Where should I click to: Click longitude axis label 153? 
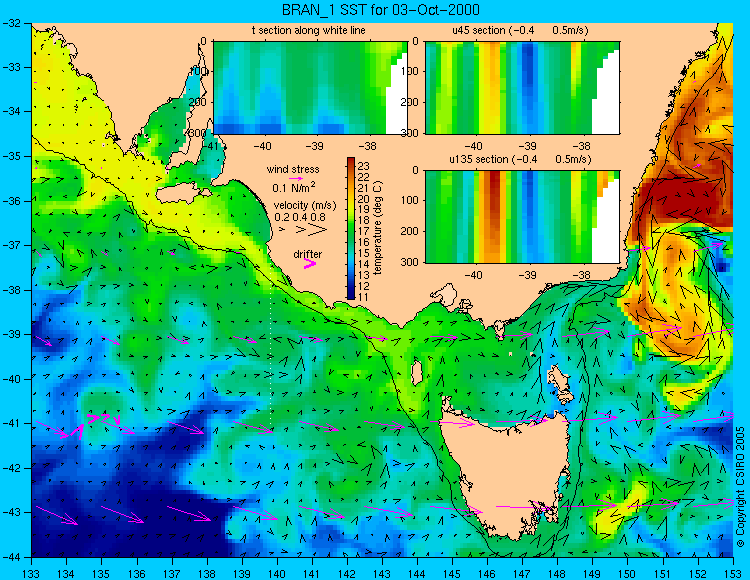pos(733,574)
